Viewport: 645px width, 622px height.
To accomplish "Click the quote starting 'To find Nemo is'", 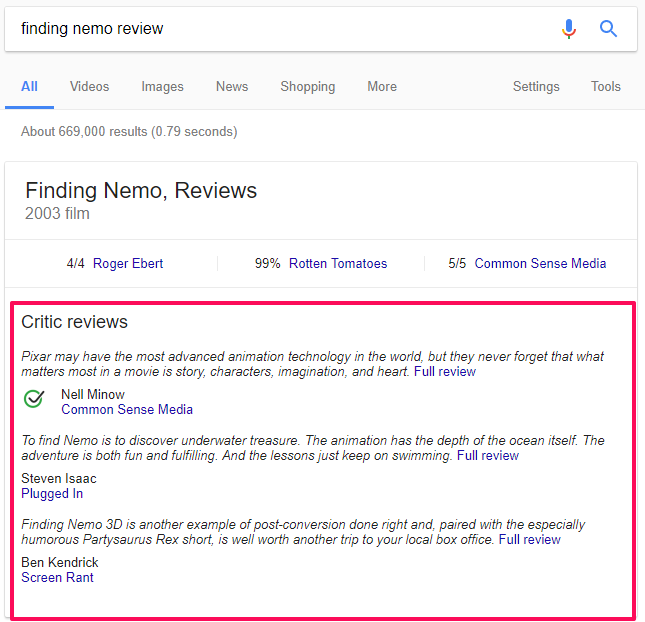I will click(x=313, y=448).
